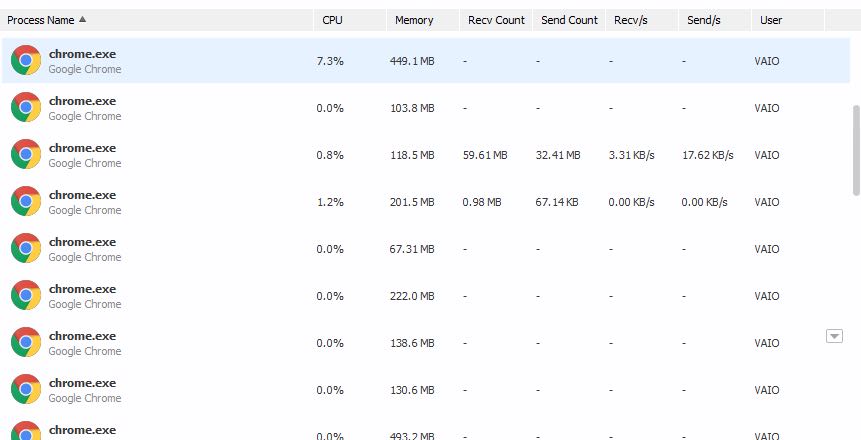This screenshot has width=861, height=440.
Task: Click the Chrome icon of the 222.0 MB process
Action: point(26,295)
